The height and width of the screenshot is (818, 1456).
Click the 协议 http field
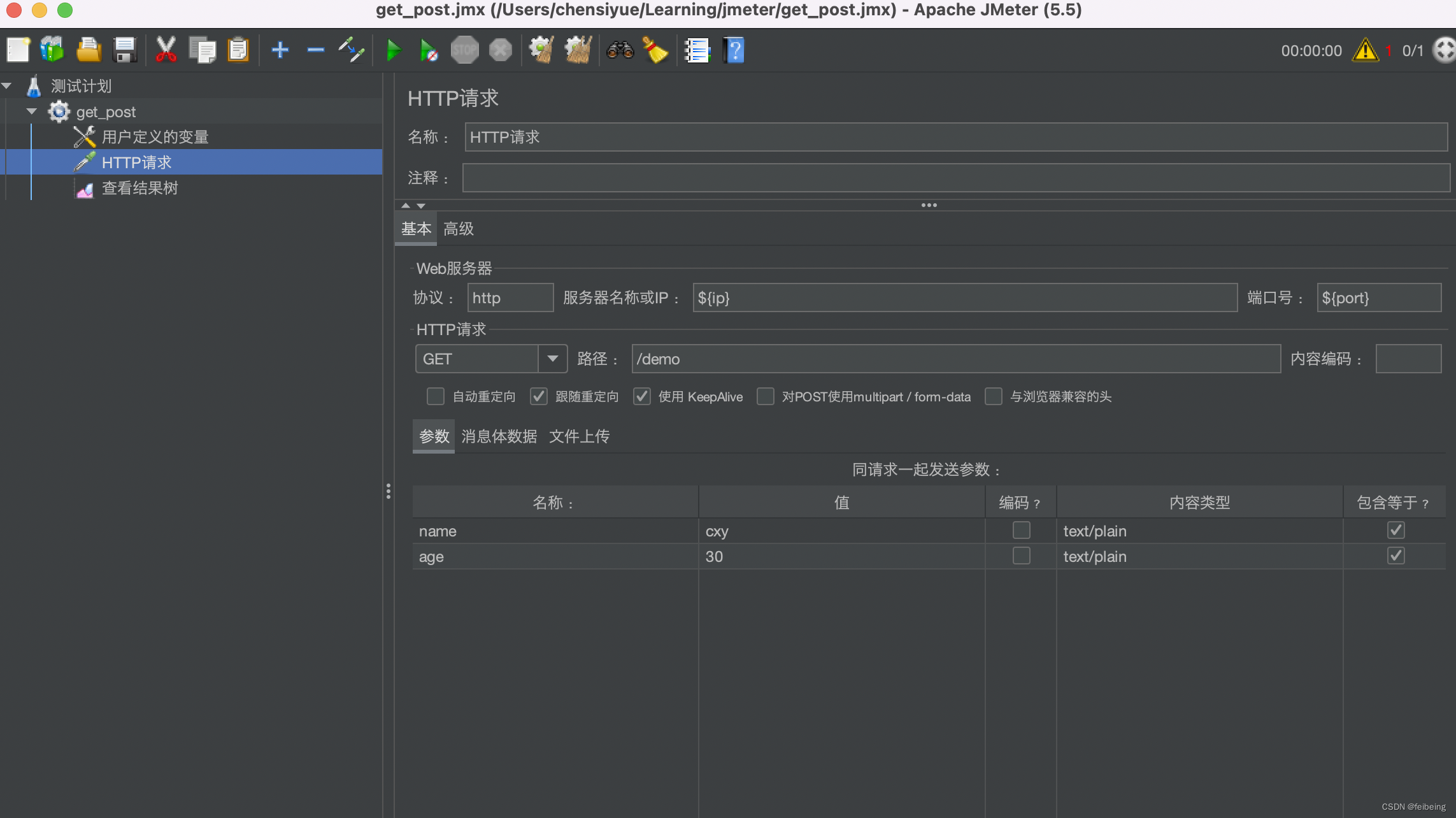(510, 298)
